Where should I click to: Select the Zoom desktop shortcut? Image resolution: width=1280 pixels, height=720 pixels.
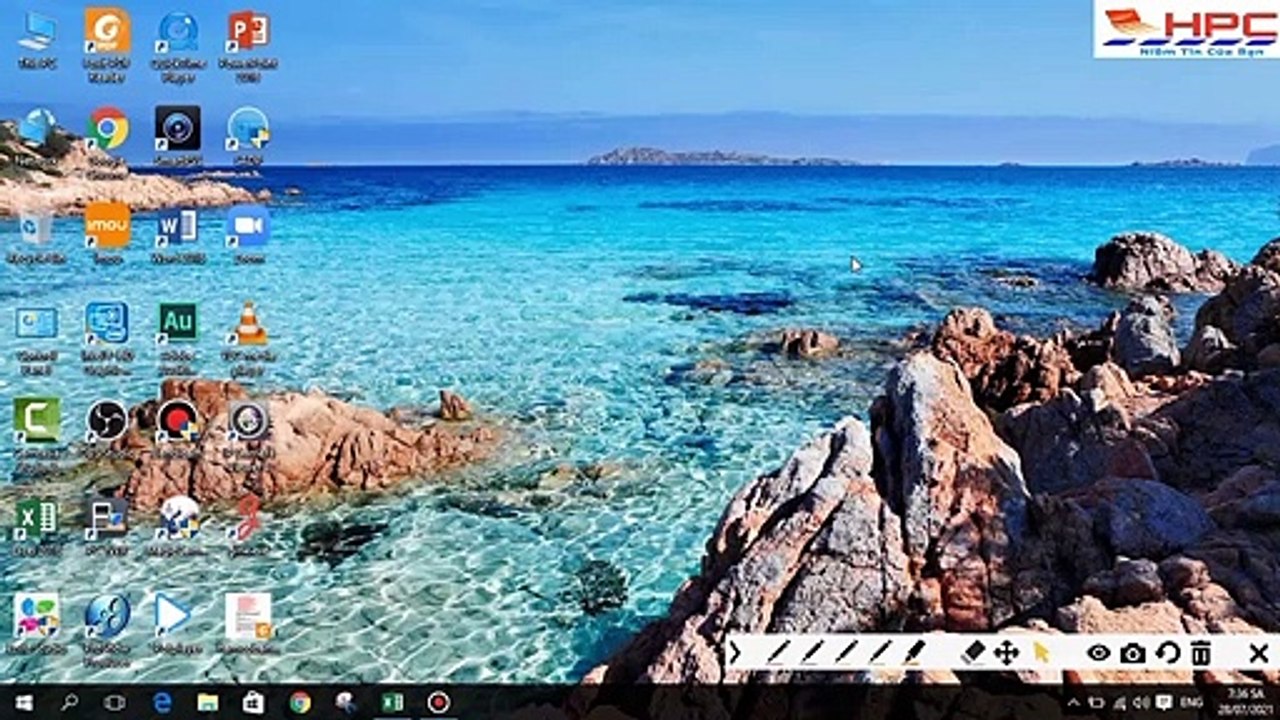pyautogui.click(x=247, y=233)
